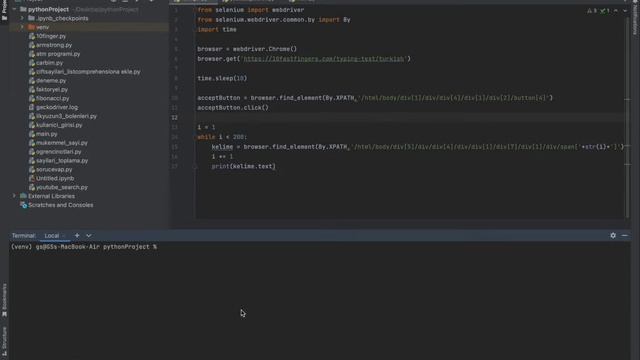Expand External Libraries node
The width and height of the screenshot is (640, 360).
14,196
